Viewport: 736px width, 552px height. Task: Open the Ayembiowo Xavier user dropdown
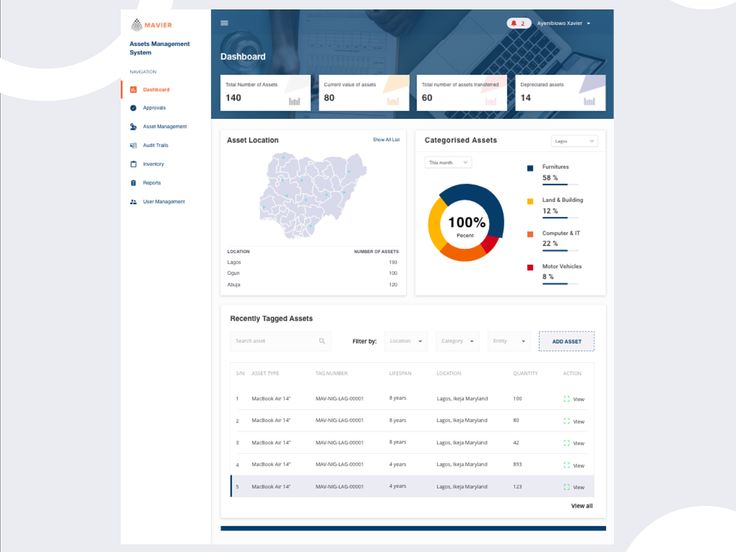[564, 23]
